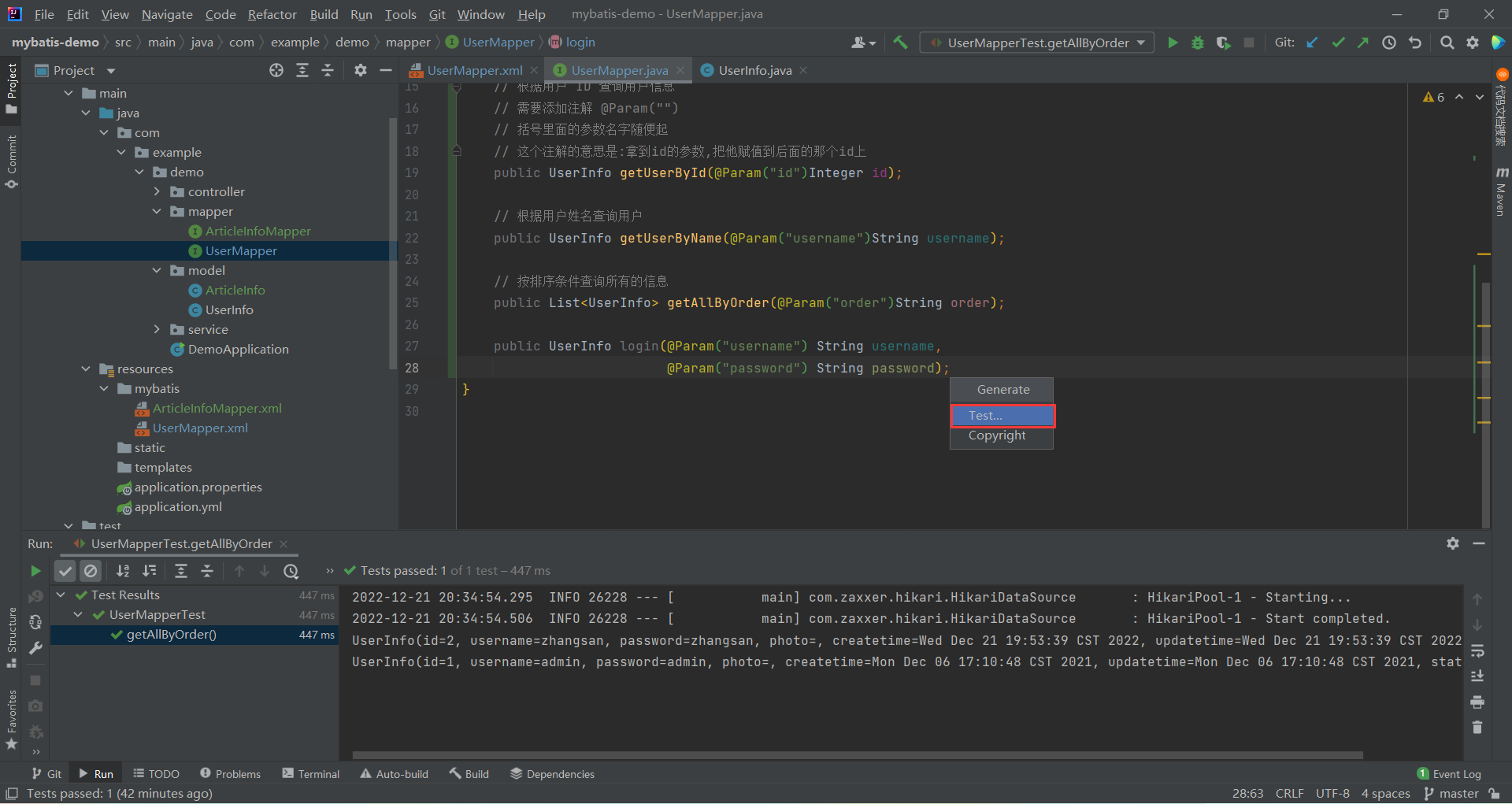Open Event Log
The image size is (1512, 804).
(x=1449, y=774)
